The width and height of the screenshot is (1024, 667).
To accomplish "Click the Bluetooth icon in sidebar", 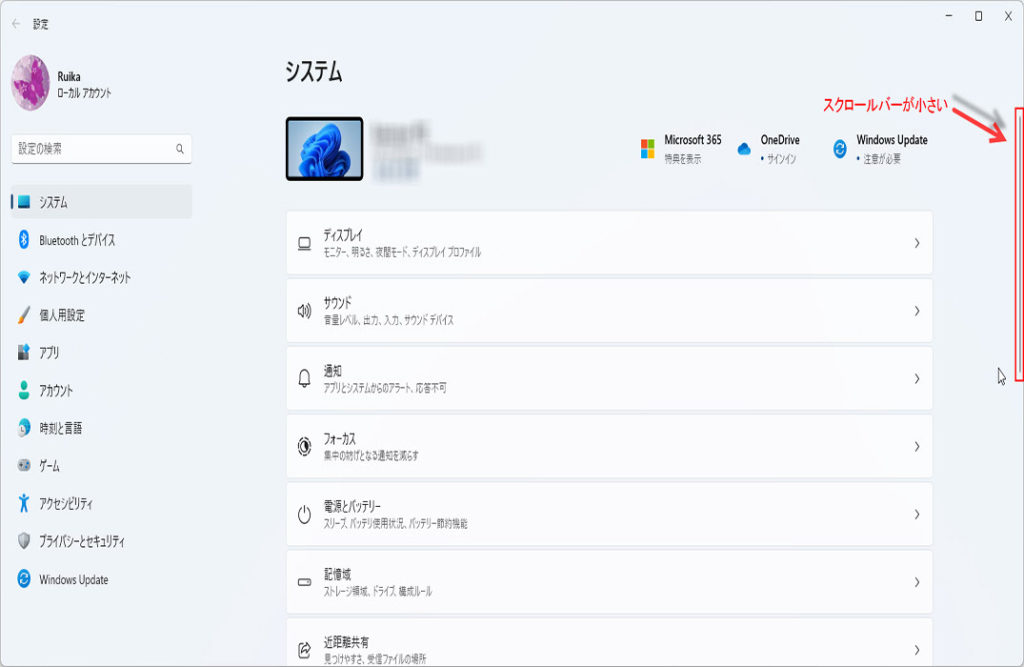I will [x=24, y=240].
